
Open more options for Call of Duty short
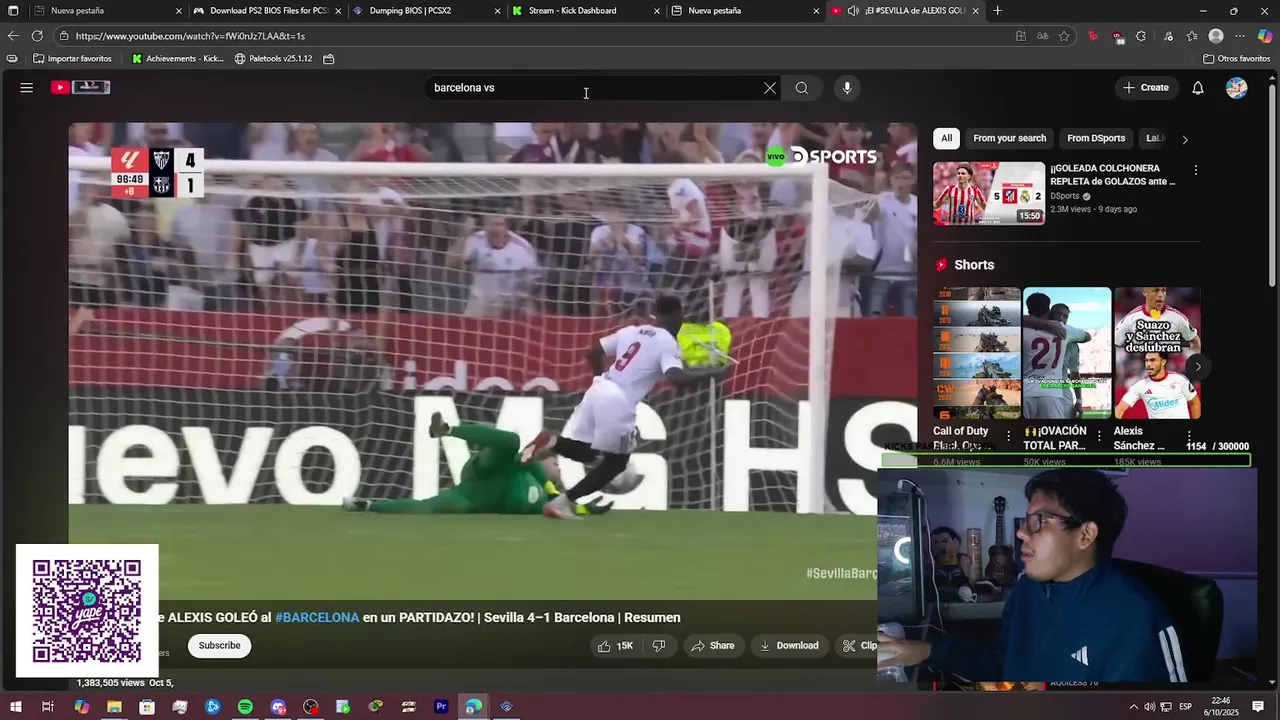pos(1008,437)
